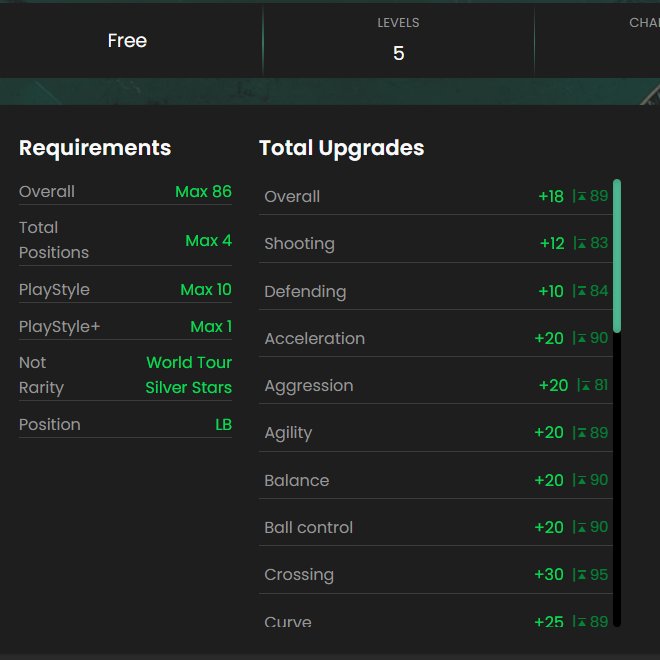Click the max-cap icon in the Agility row
This screenshot has width=660, height=660.
pyautogui.click(x=582, y=433)
